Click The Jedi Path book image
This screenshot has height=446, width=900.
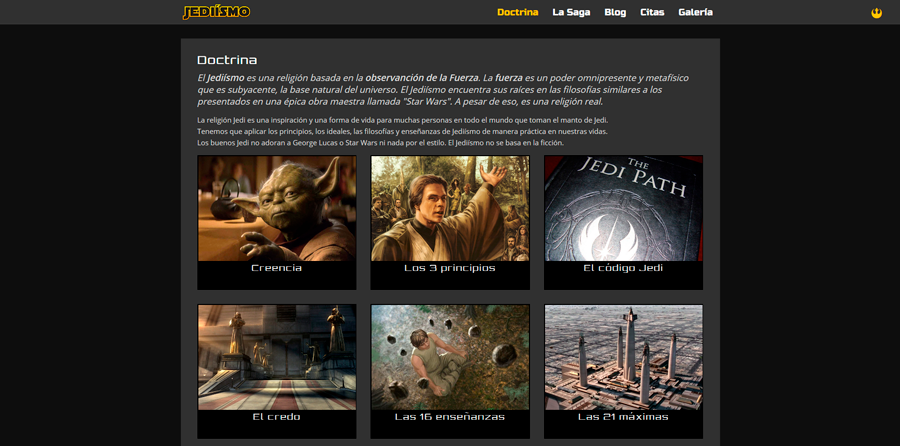[623, 208]
